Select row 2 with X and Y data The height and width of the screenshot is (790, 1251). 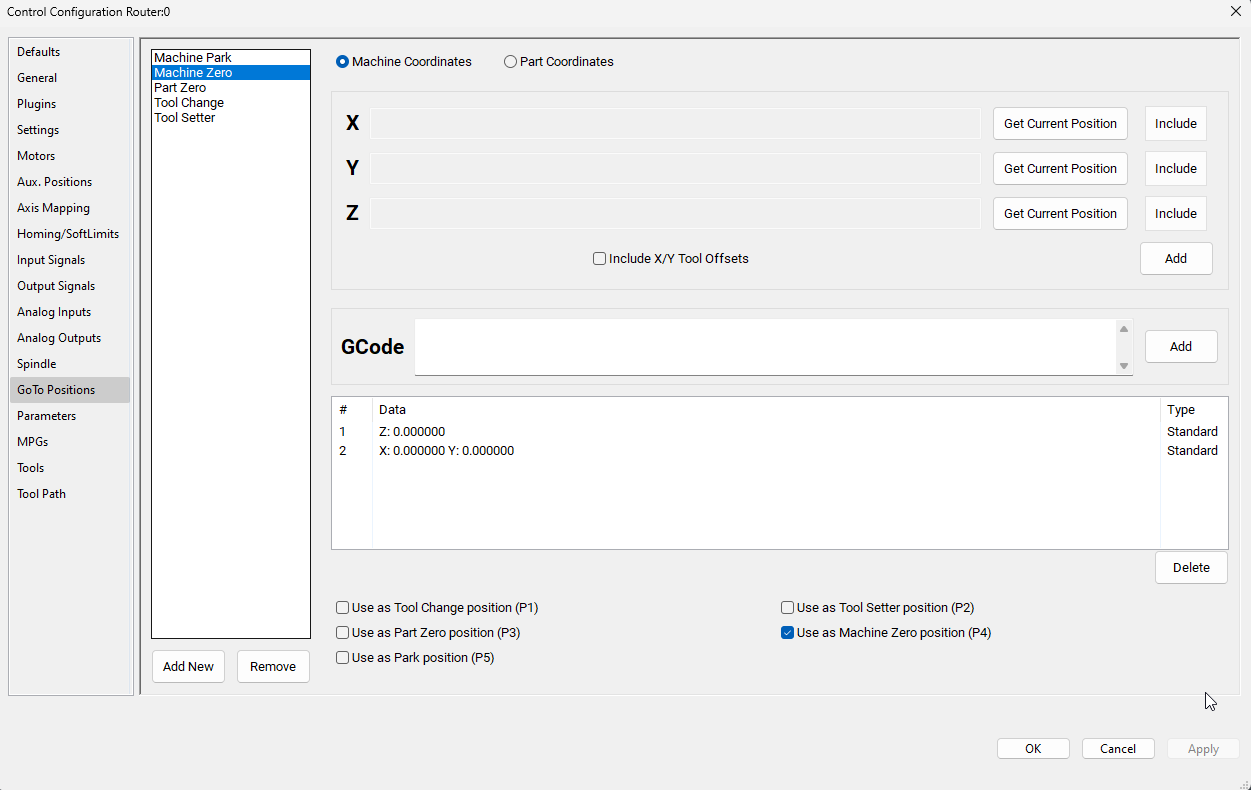tap(447, 451)
